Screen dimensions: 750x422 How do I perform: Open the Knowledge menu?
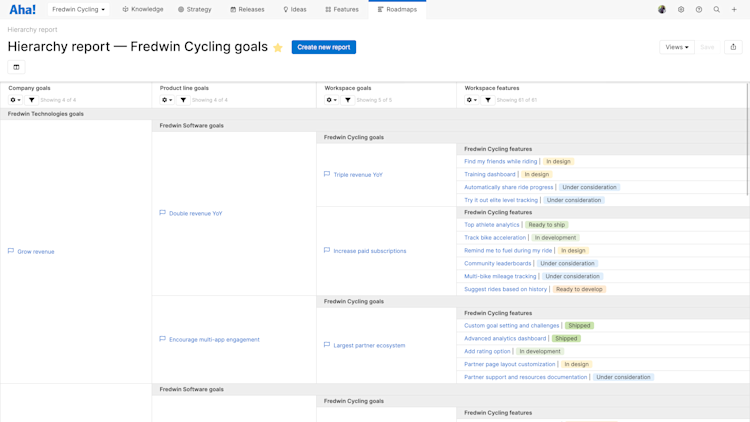143,10
